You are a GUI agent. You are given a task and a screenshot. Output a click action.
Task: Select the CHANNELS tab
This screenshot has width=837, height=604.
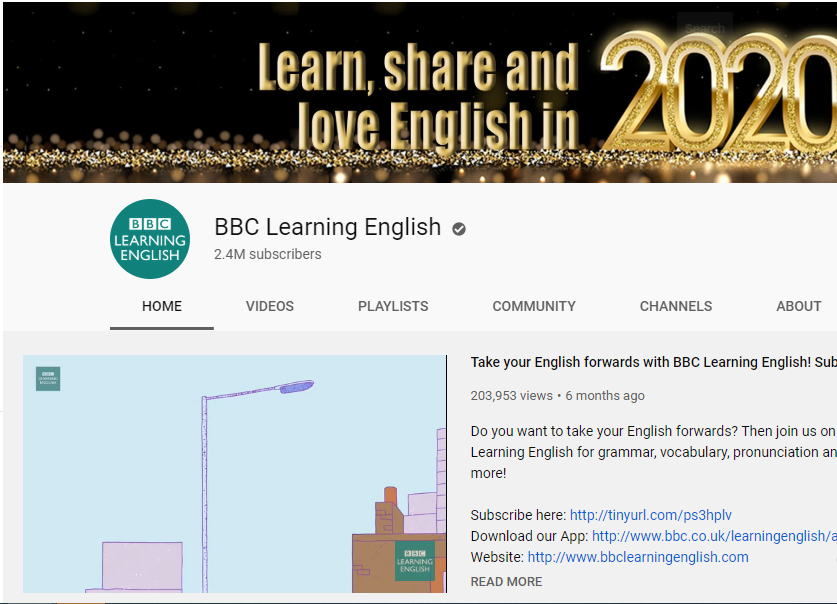click(676, 306)
